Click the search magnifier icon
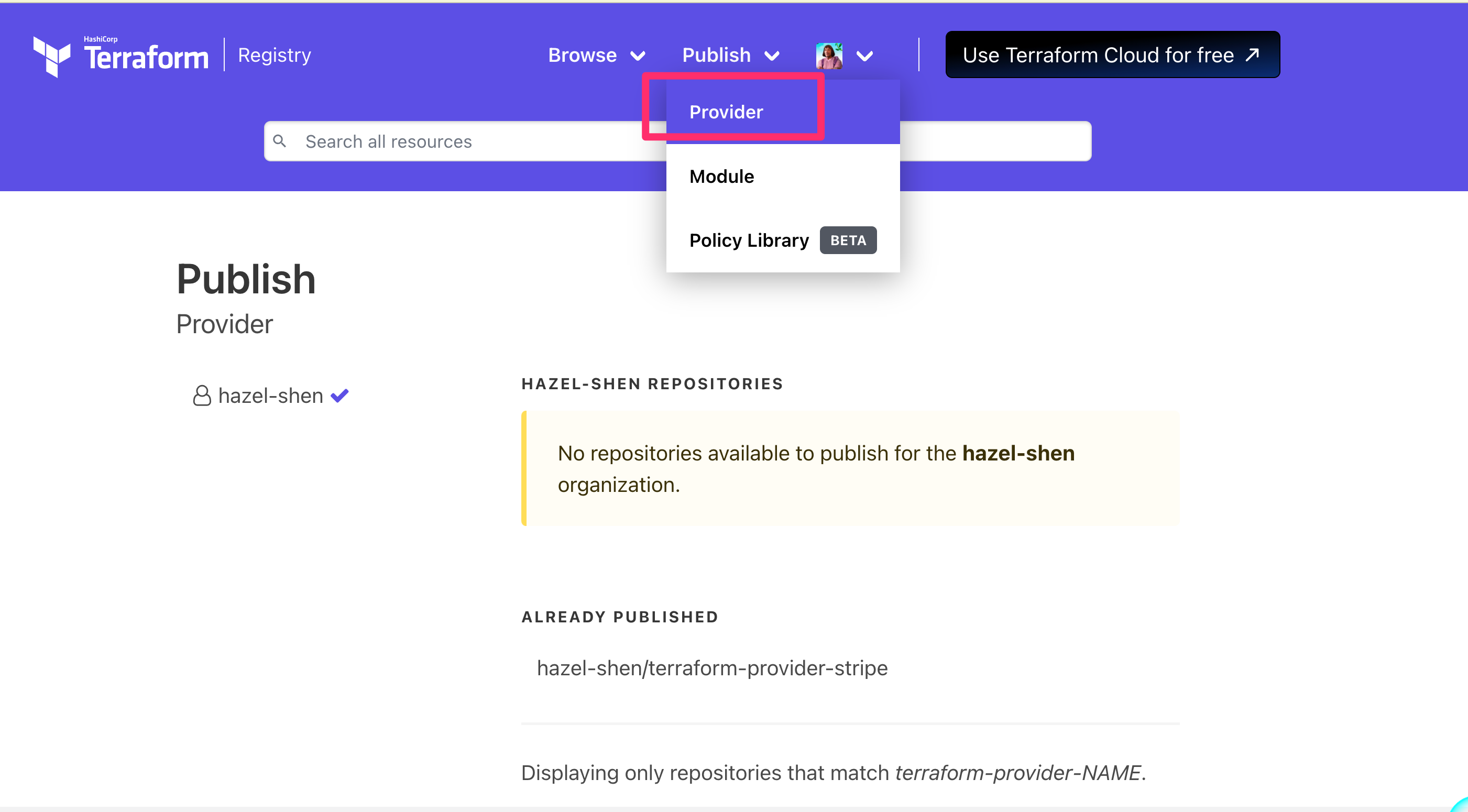Image resolution: width=1468 pixels, height=812 pixels. [279, 141]
